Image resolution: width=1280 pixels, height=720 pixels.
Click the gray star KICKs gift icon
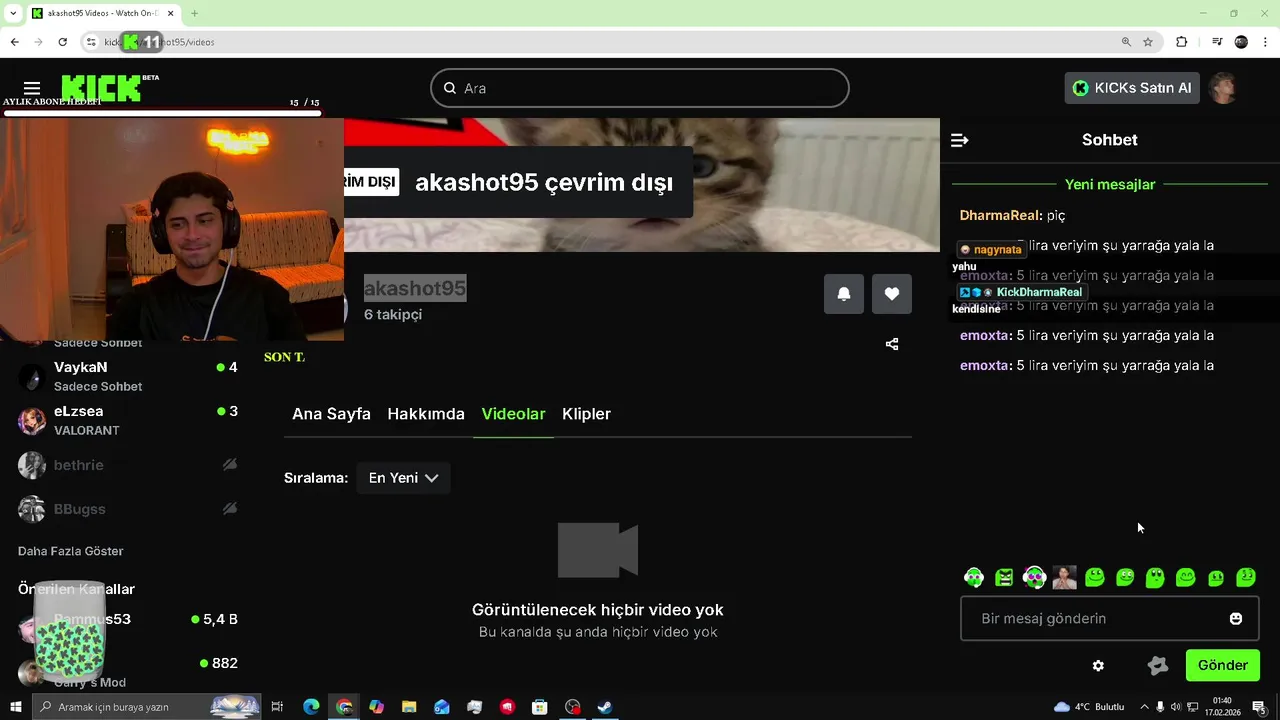coord(1158,666)
